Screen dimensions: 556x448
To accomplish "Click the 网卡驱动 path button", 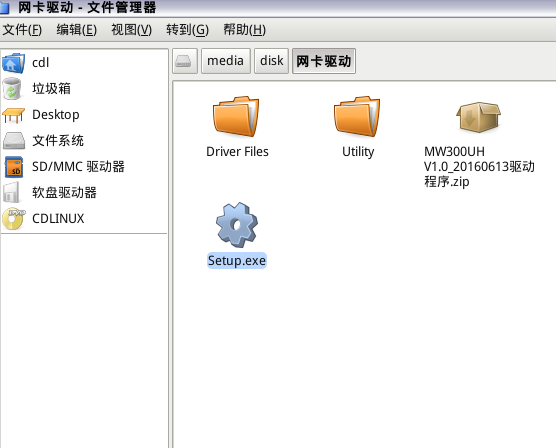I will pyautogui.click(x=324, y=61).
